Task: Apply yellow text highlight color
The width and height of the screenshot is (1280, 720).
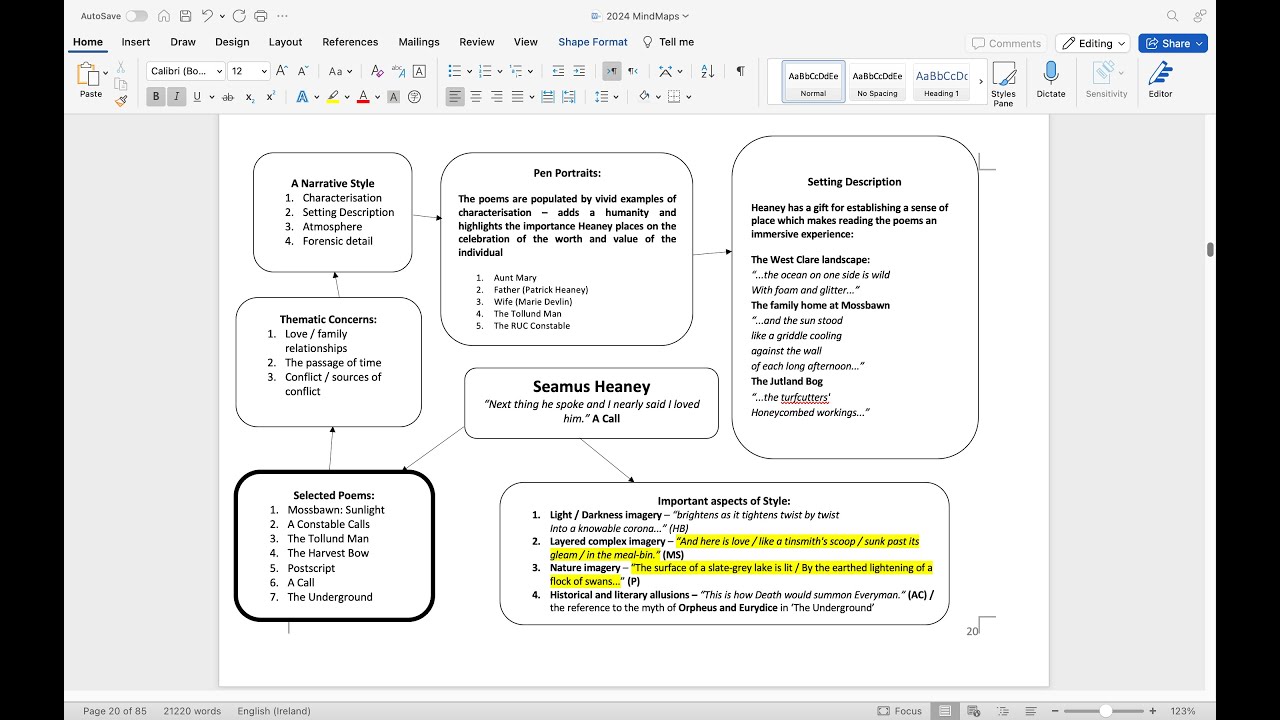Action: pyautogui.click(x=333, y=97)
